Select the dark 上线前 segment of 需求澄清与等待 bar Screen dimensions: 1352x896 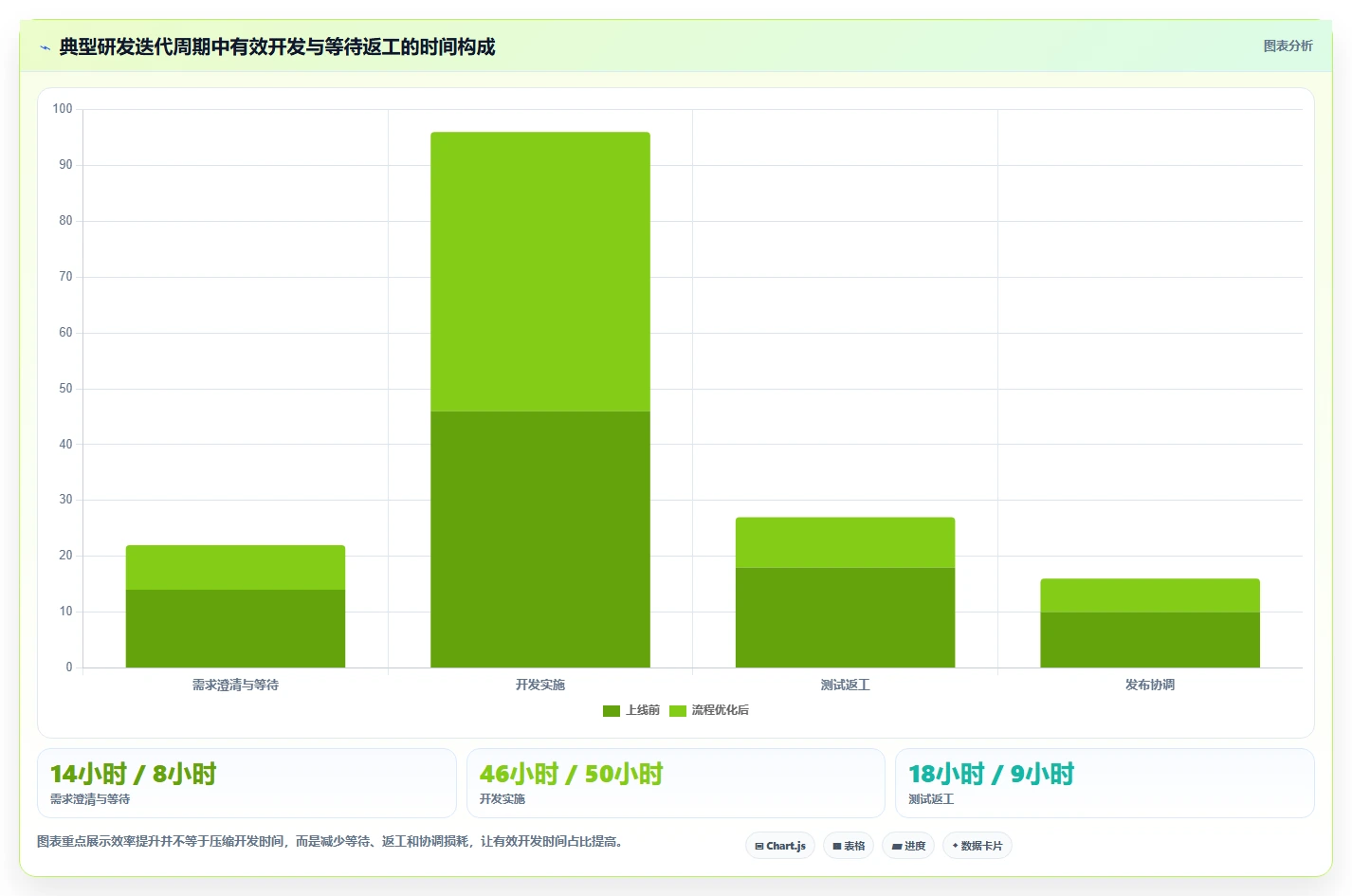coord(235,629)
